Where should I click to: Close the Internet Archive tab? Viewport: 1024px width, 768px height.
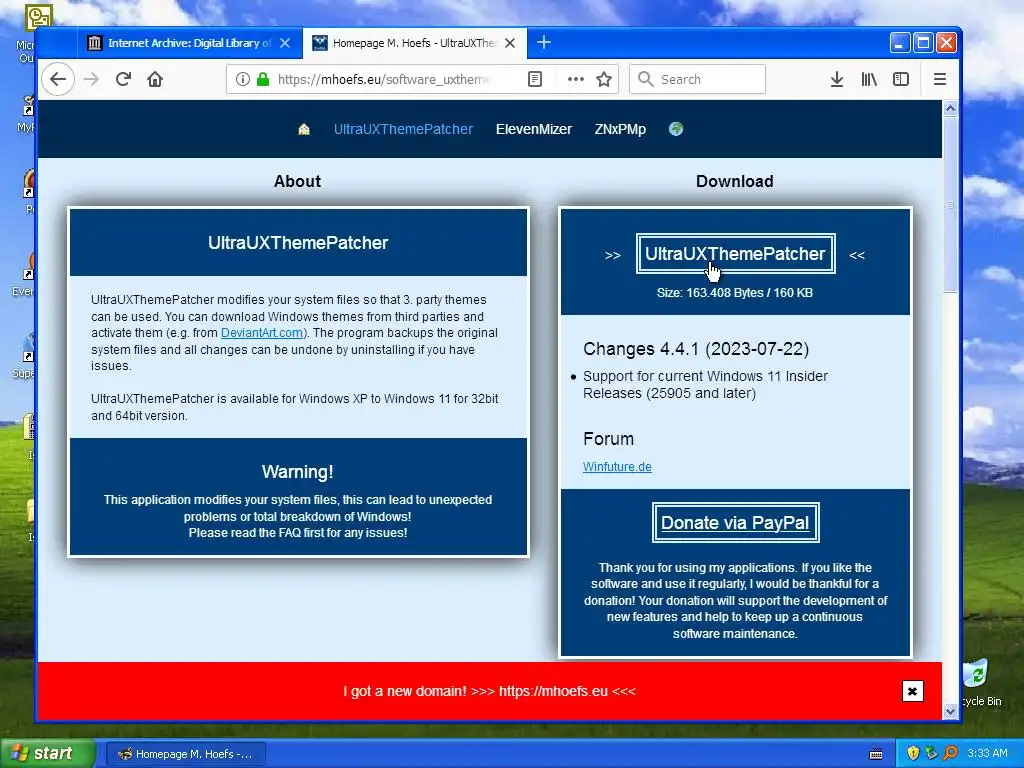285,43
